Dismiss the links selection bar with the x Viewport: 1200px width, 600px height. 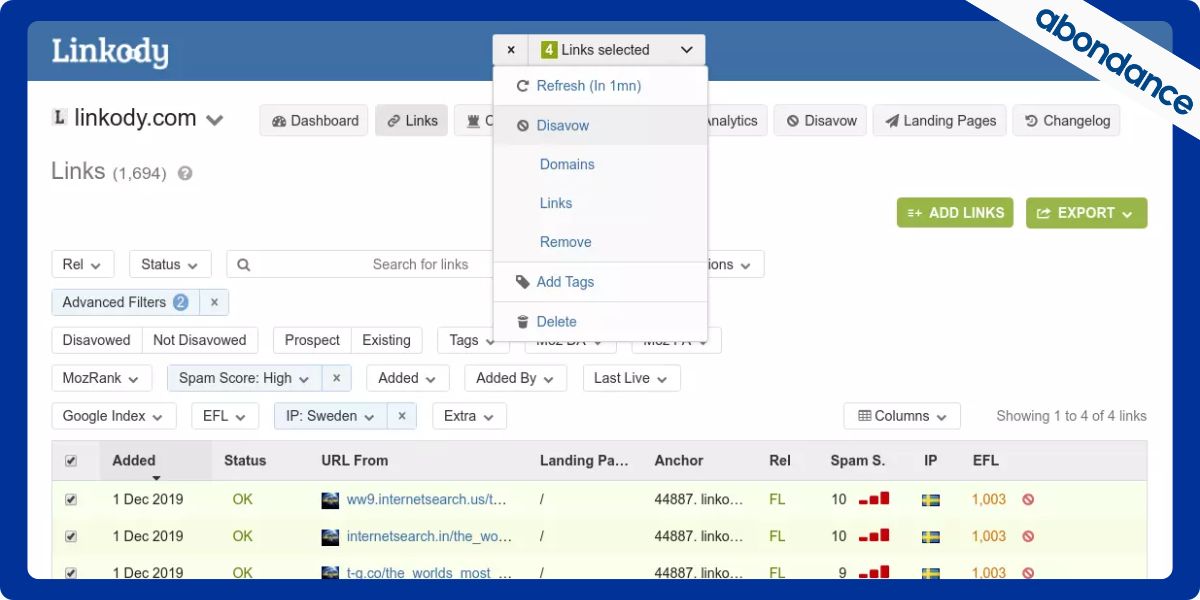tap(511, 50)
